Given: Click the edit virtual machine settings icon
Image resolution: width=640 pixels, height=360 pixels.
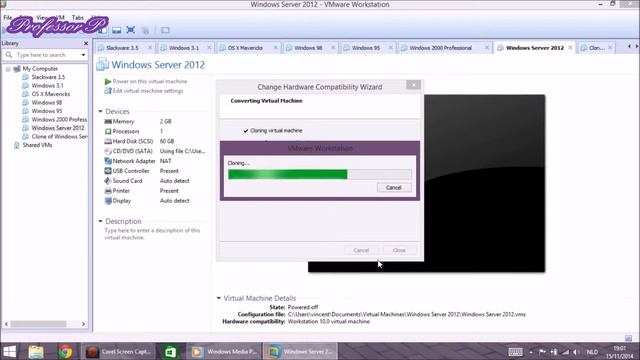Looking at the screenshot, I should click(108, 91).
